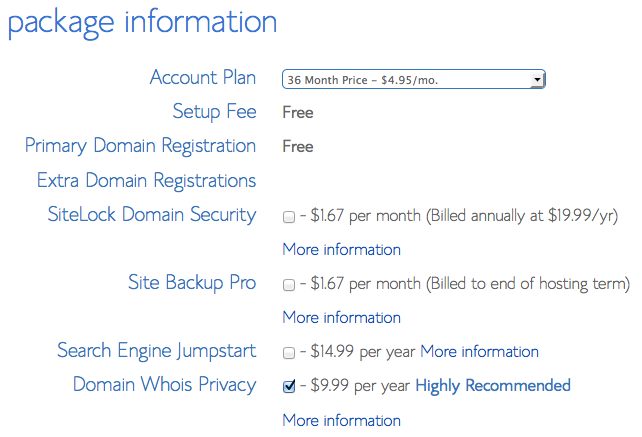Click the Highly Recommended text
Viewport: 642px width, 437px height.
[x=492, y=386]
